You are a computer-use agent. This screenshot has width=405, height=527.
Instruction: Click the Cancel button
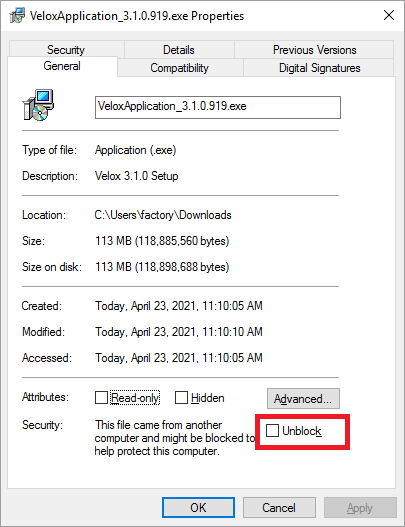pos(279,508)
